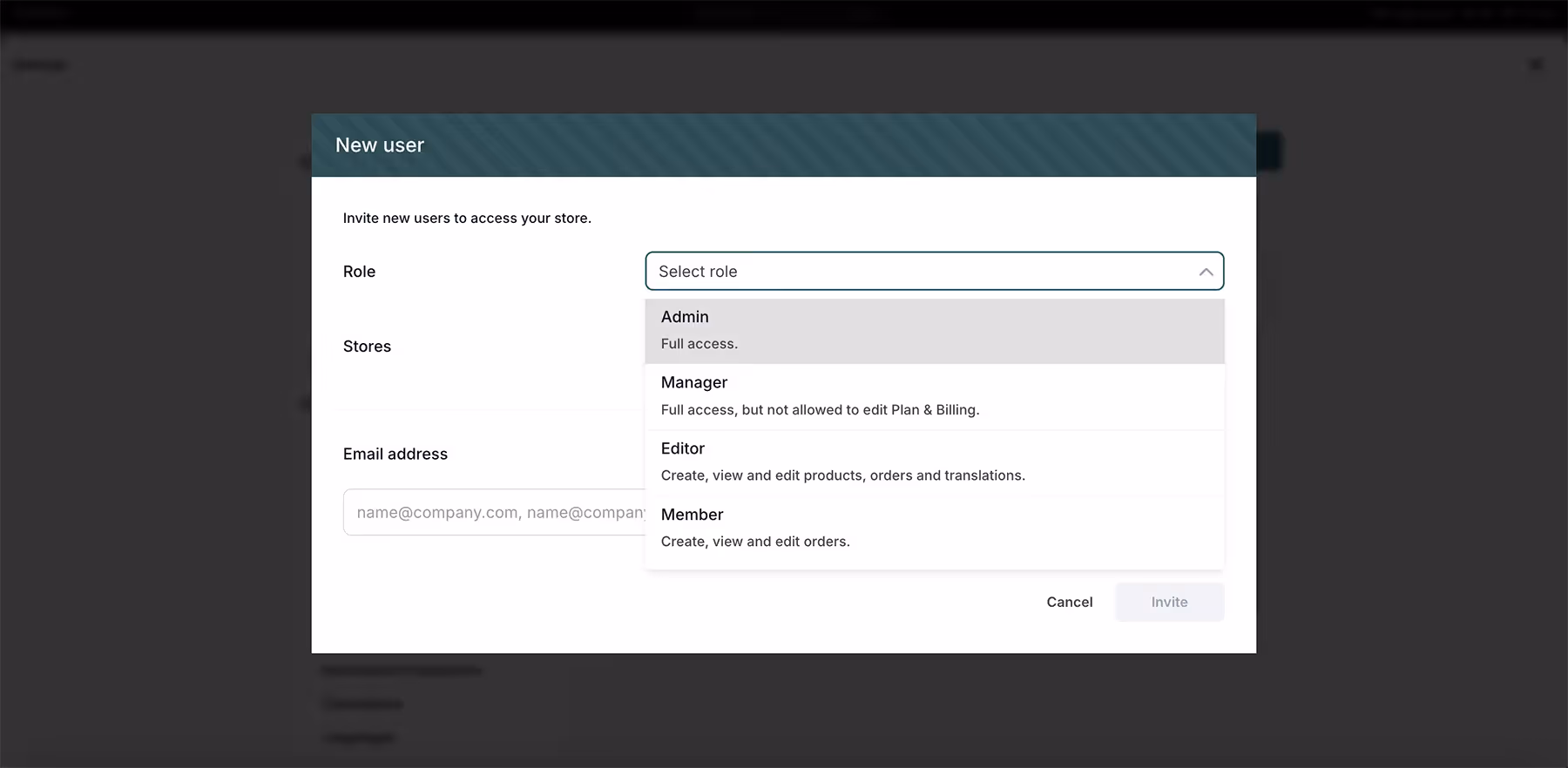The height and width of the screenshot is (768, 1568).
Task: Pick the Editor role option
Action: (934, 462)
